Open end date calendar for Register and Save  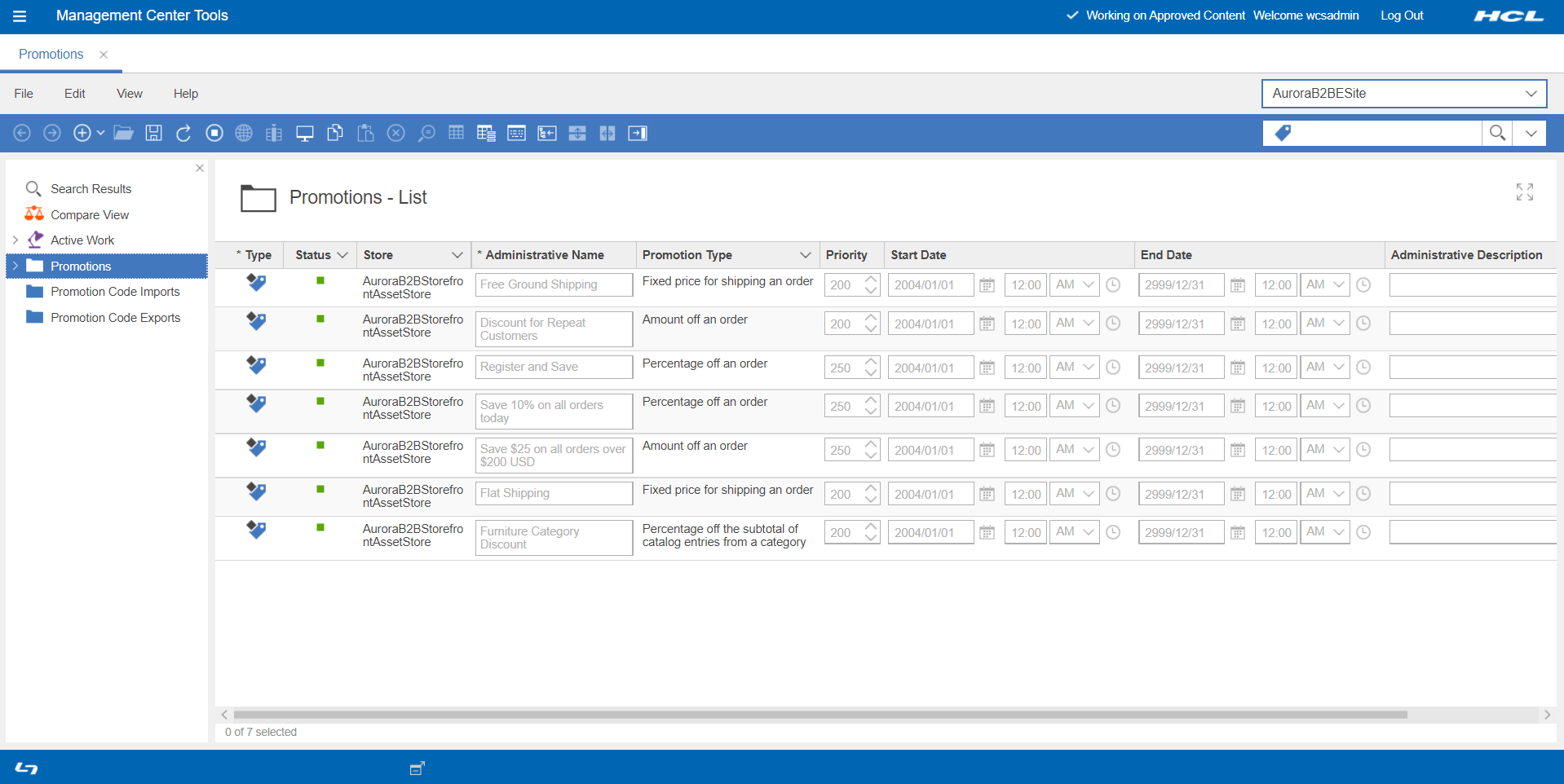[x=1238, y=368]
